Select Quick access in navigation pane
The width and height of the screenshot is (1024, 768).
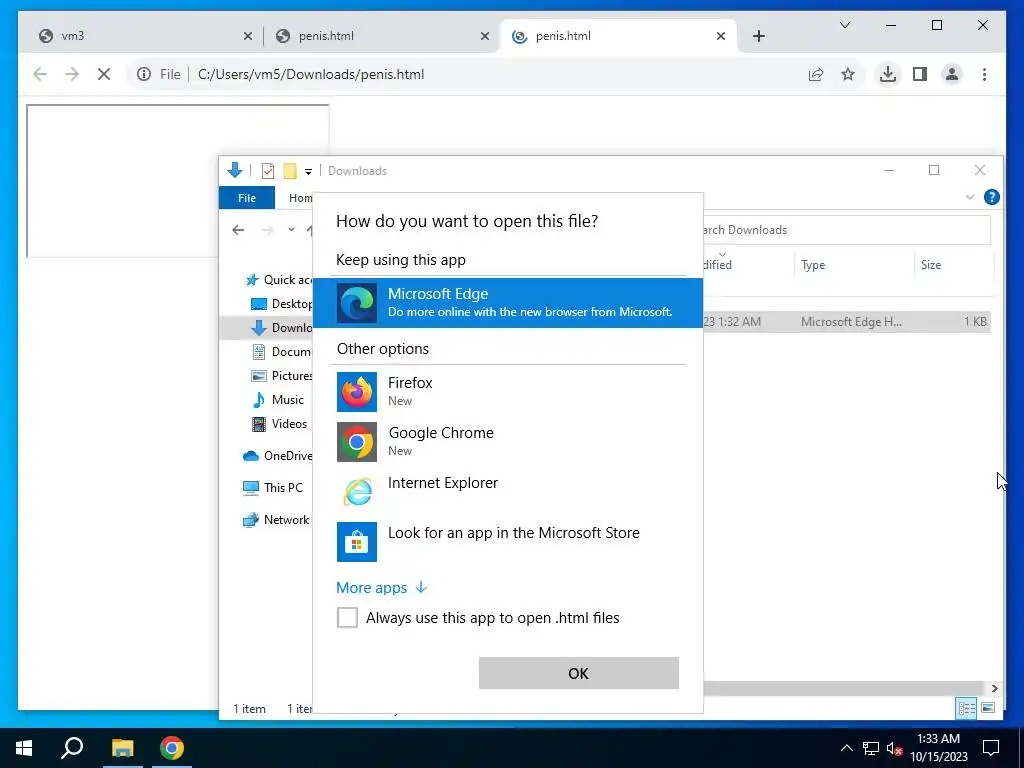click(x=278, y=280)
